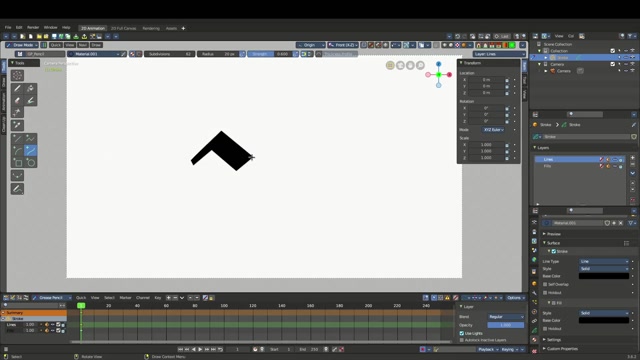The width and height of the screenshot is (640, 360).
Task: Open the Draw Mode dropdown
Action: click(x=22, y=45)
